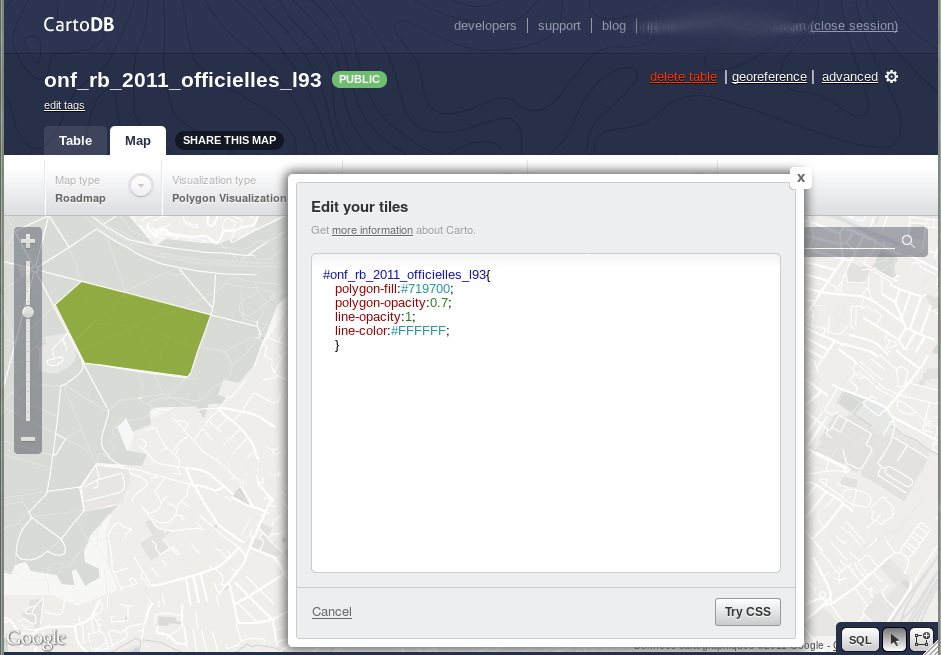
Task: Open the SQL query panel
Action: tap(860, 640)
